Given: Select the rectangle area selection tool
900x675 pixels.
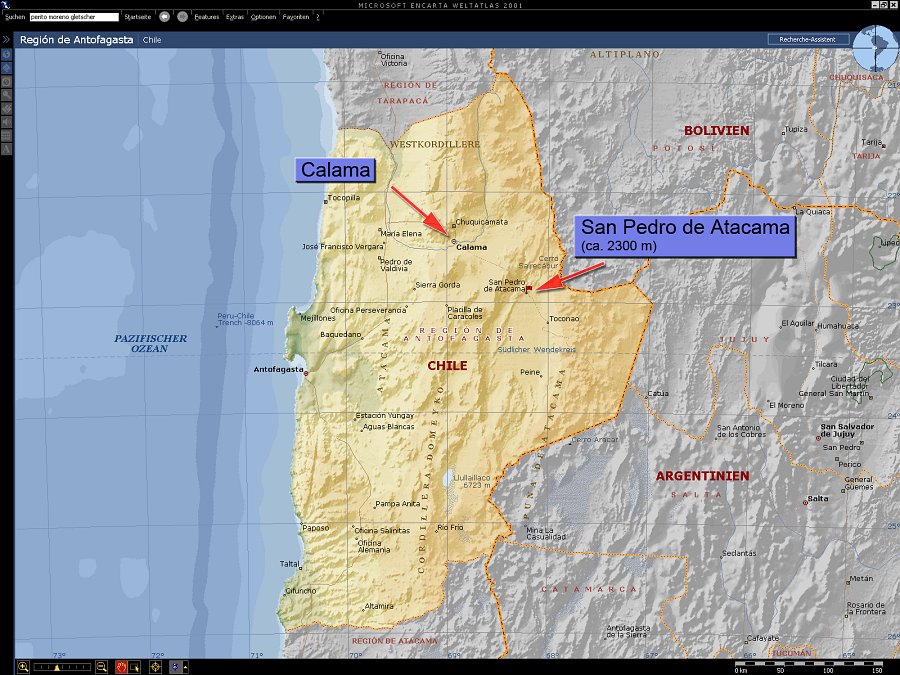Looking at the screenshot, I should pos(137,666).
